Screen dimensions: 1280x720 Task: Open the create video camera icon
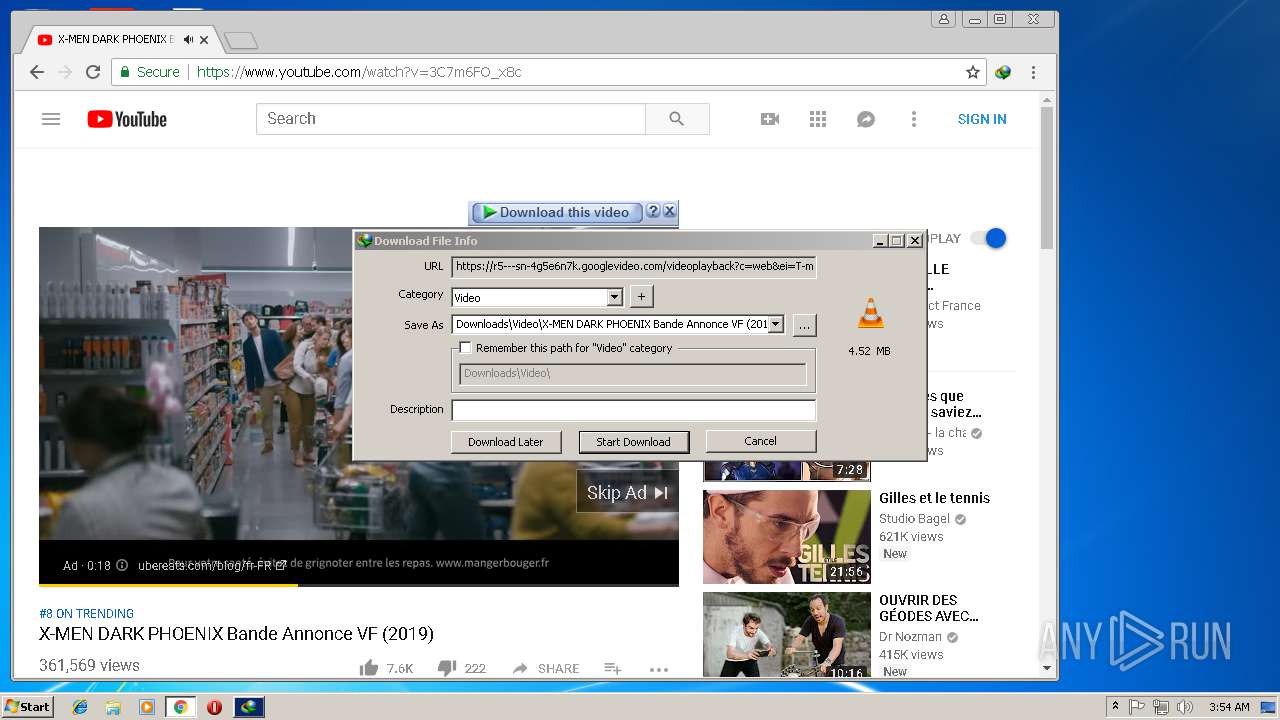[x=770, y=119]
